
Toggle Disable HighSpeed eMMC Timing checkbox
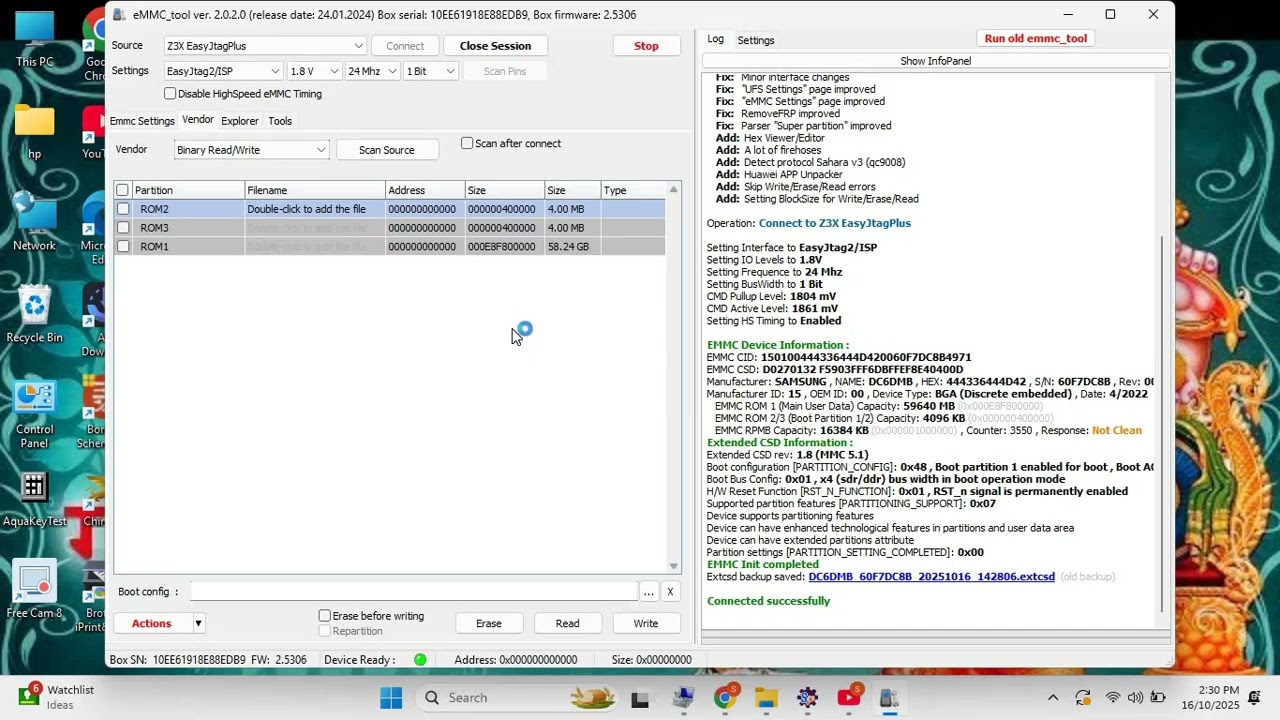170,94
